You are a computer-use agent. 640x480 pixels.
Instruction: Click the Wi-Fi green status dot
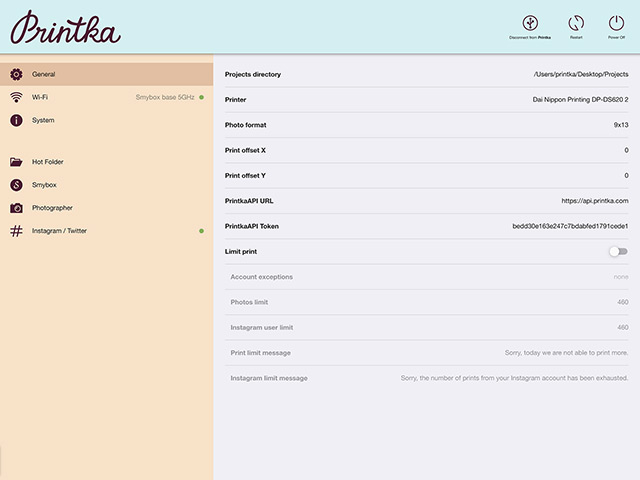pos(201,97)
